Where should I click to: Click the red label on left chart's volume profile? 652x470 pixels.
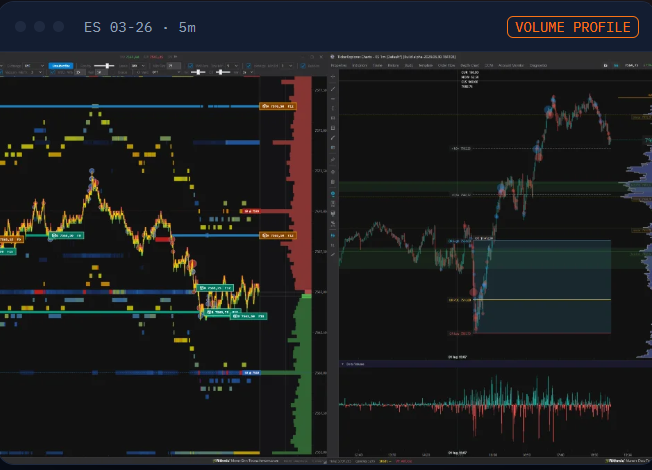(x=251, y=211)
